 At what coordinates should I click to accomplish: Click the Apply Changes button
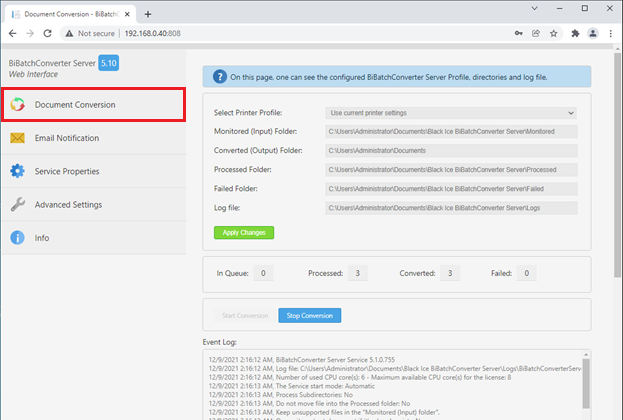(243, 232)
